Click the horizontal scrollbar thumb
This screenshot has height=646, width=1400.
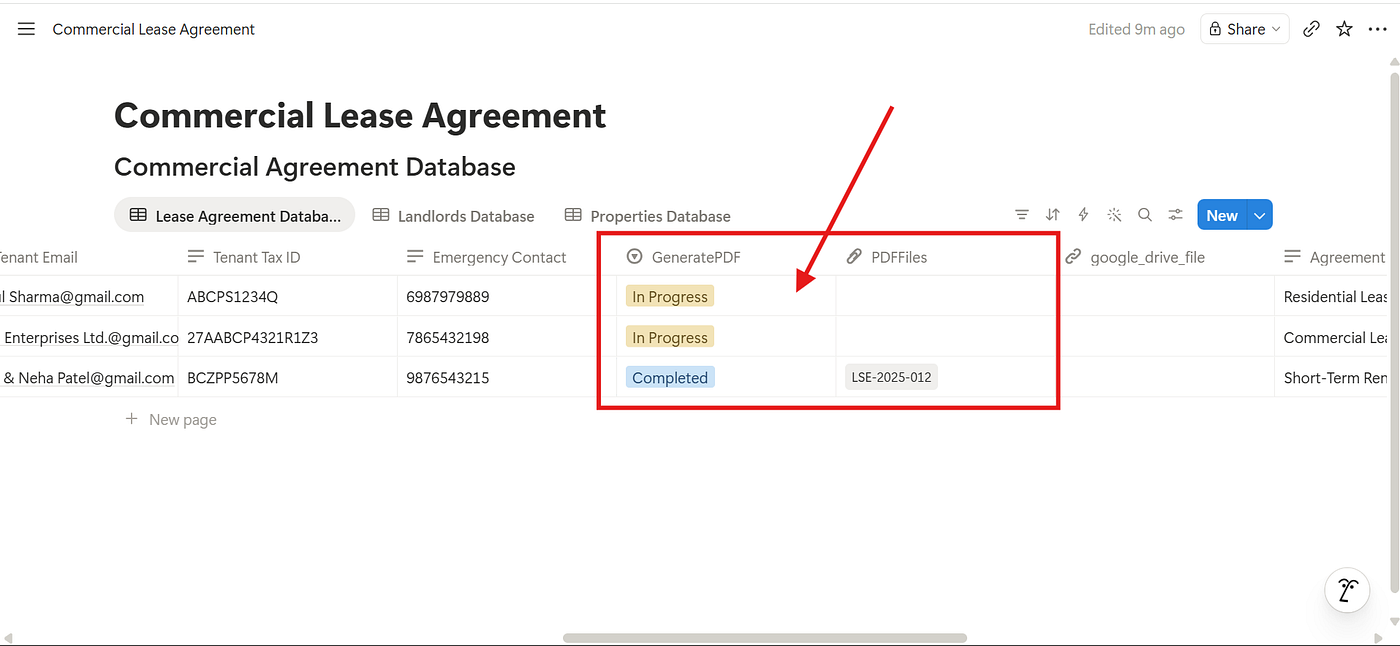(x=765, y=638)
